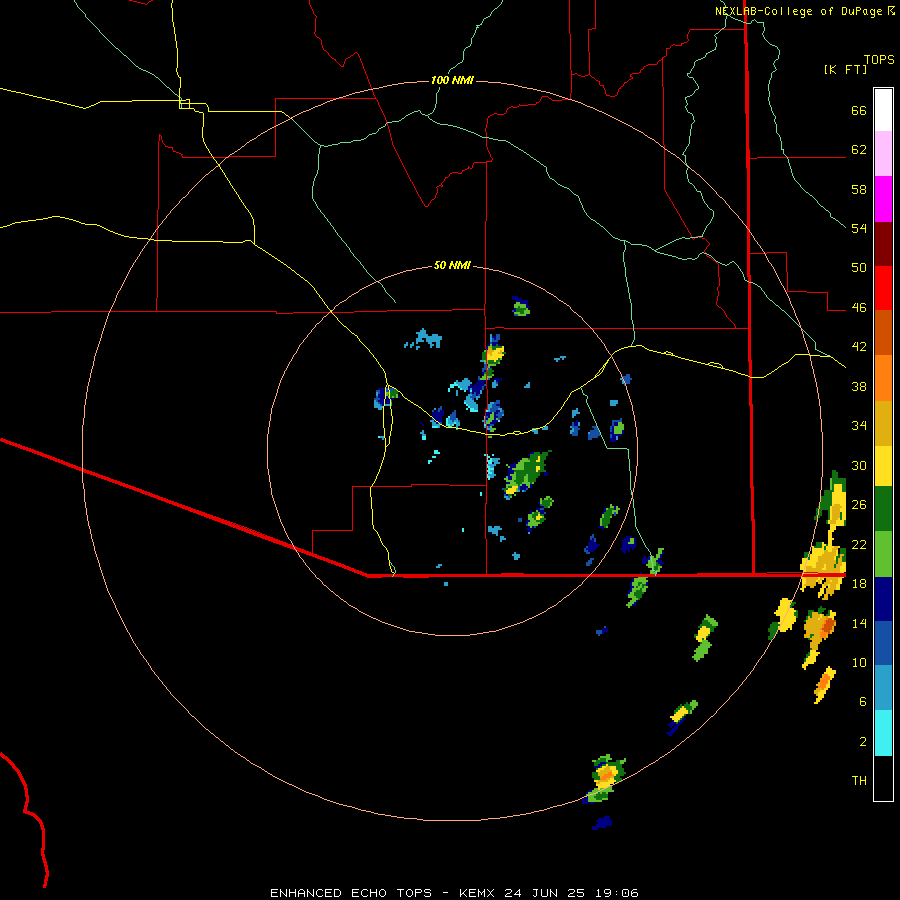Click the bright red legend swatch

883,288
